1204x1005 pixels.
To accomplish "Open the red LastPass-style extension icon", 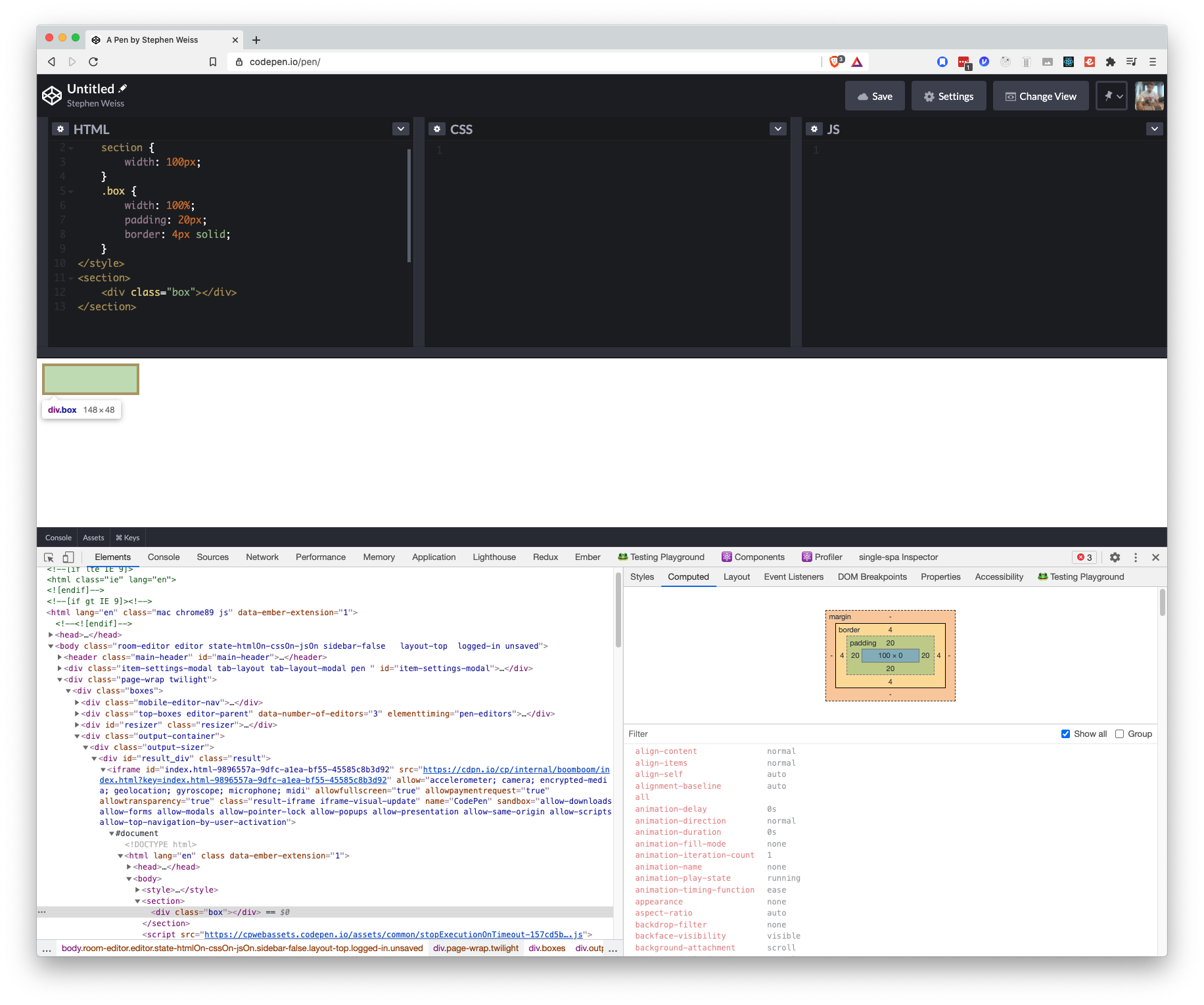I will point(964,62).
